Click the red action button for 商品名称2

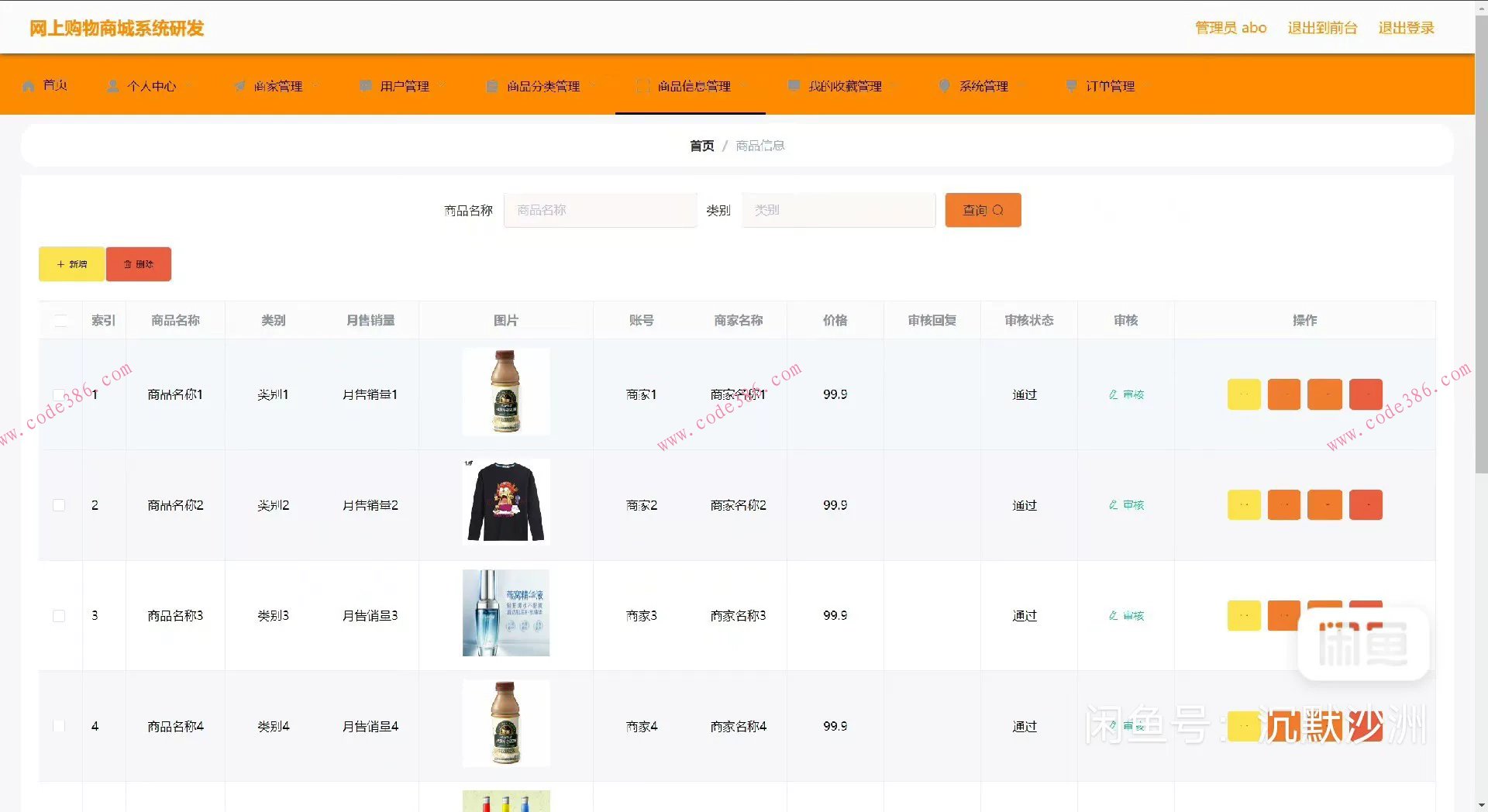pyautogui.click(x=1366, y=504)
